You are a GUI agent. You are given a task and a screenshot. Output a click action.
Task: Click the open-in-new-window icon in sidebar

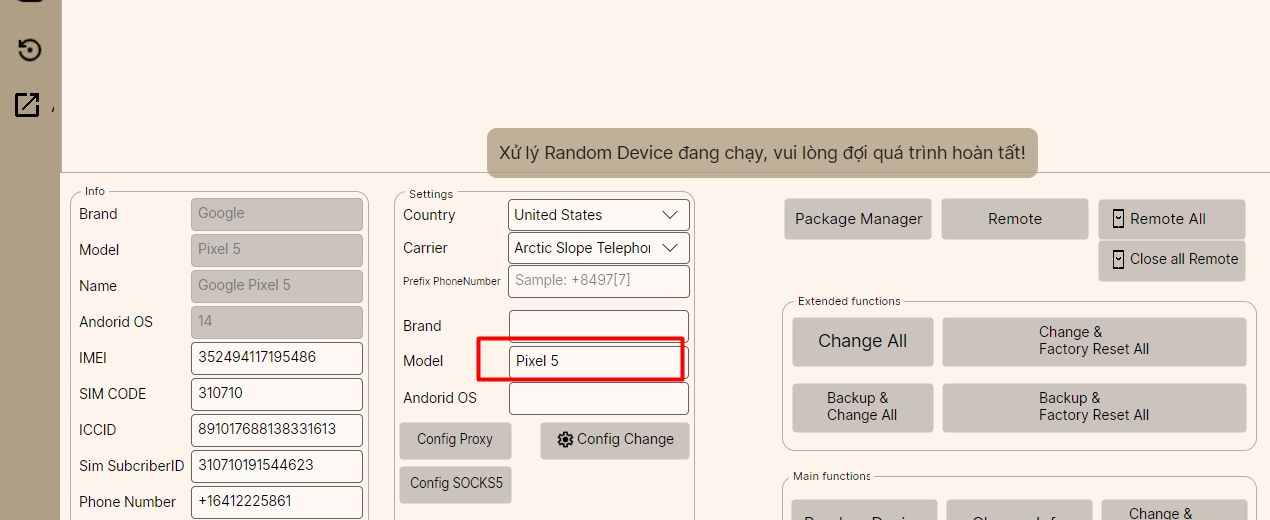[x=27, y=104]
